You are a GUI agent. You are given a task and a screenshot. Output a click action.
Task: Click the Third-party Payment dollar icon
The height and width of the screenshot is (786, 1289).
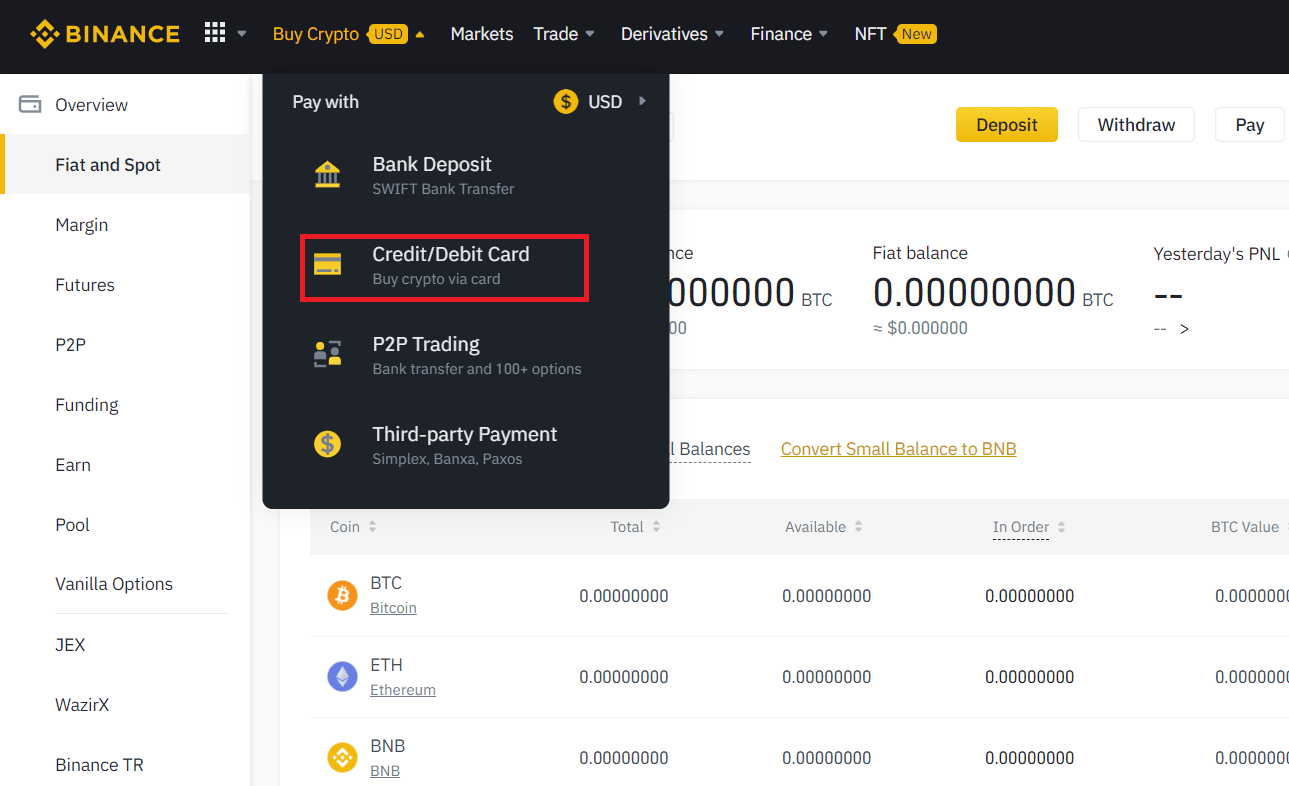327,444
